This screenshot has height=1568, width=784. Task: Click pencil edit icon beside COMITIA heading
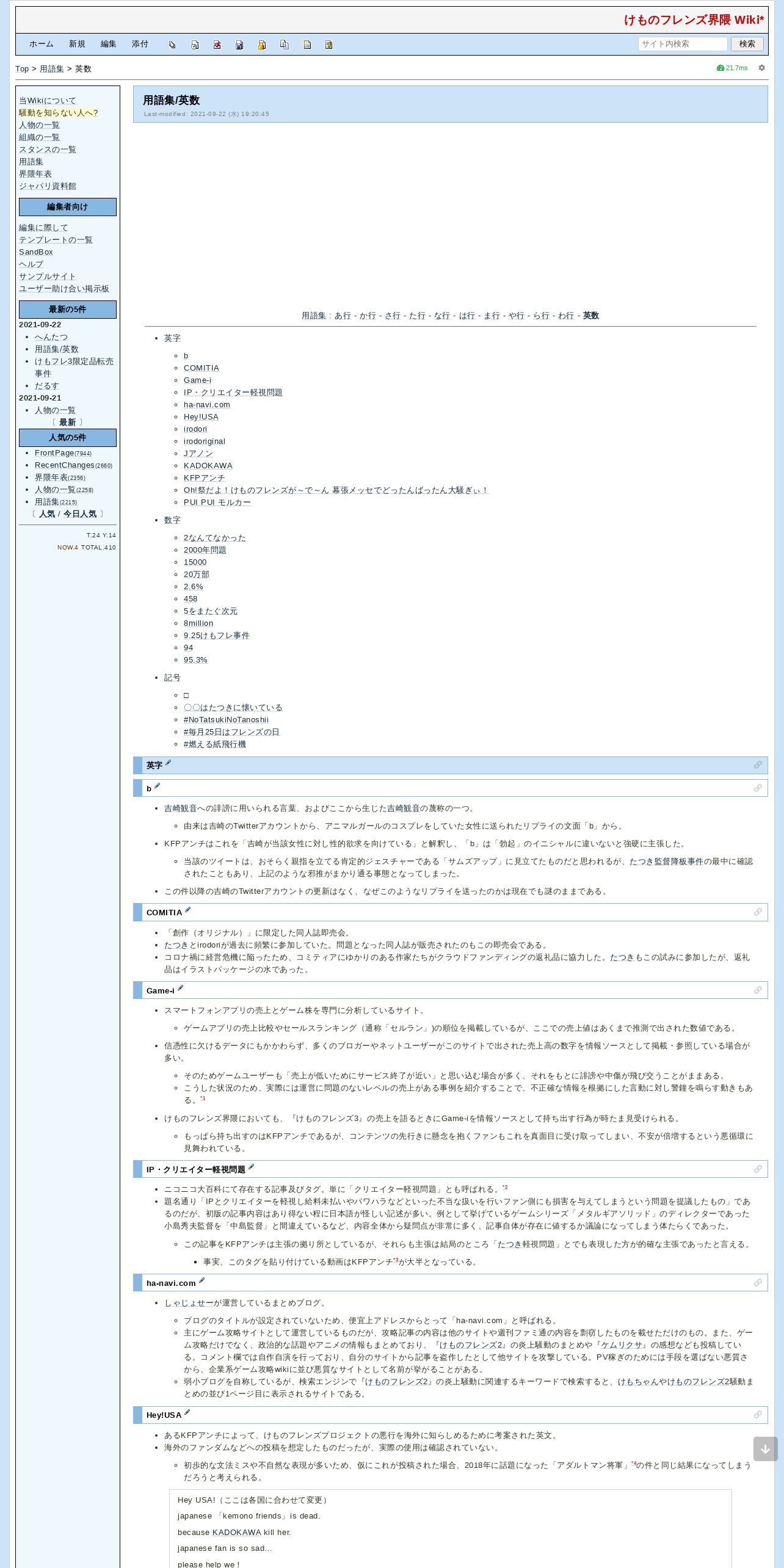click(x=187, y=910)
